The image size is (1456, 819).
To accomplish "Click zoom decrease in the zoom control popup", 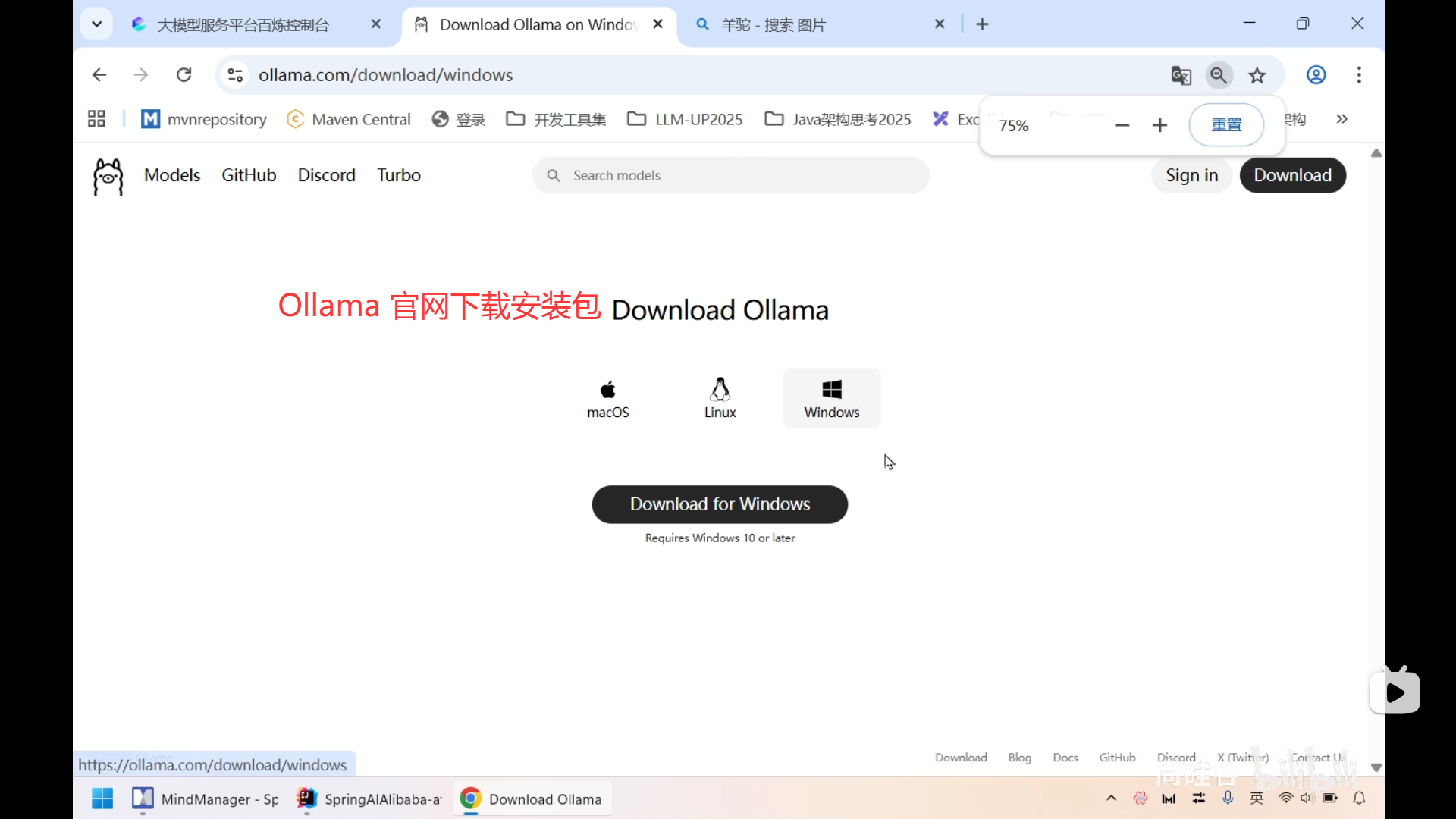I will (x=1122, y=124).
